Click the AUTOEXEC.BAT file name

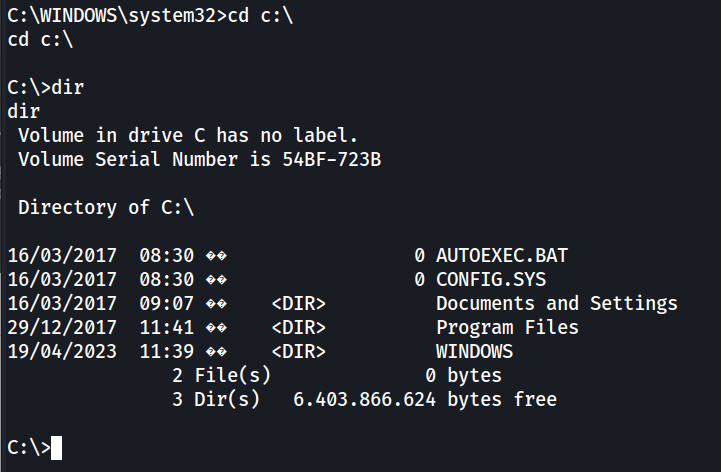coord(502,256)
